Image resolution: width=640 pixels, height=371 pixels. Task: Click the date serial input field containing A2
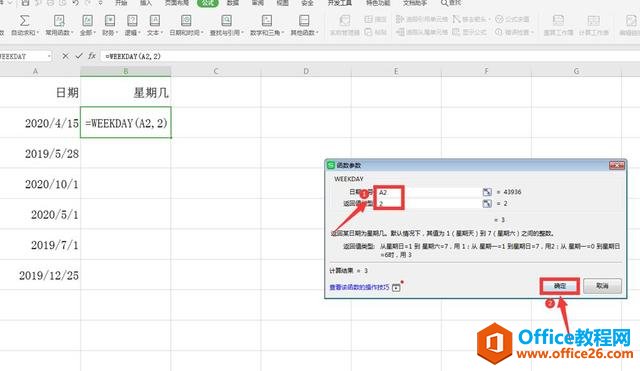coord(429,192)
